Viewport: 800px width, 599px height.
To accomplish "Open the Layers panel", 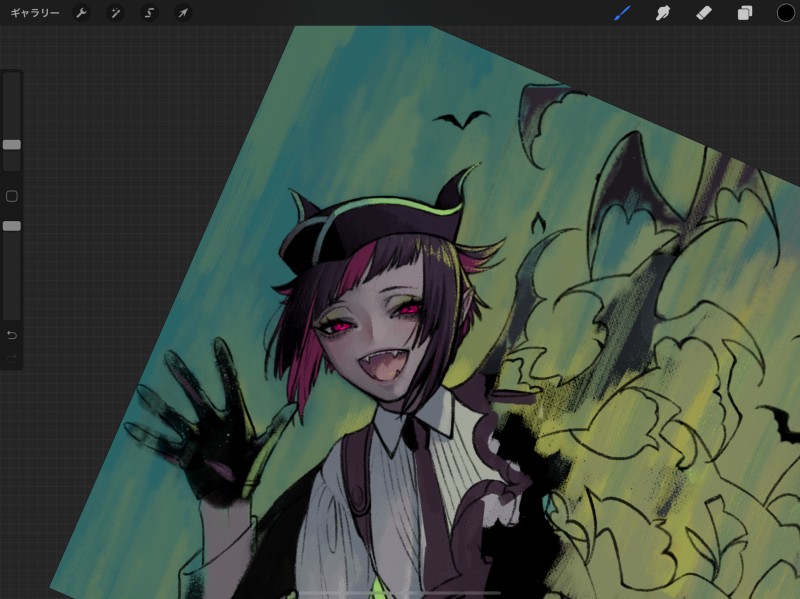I will 744,13.
